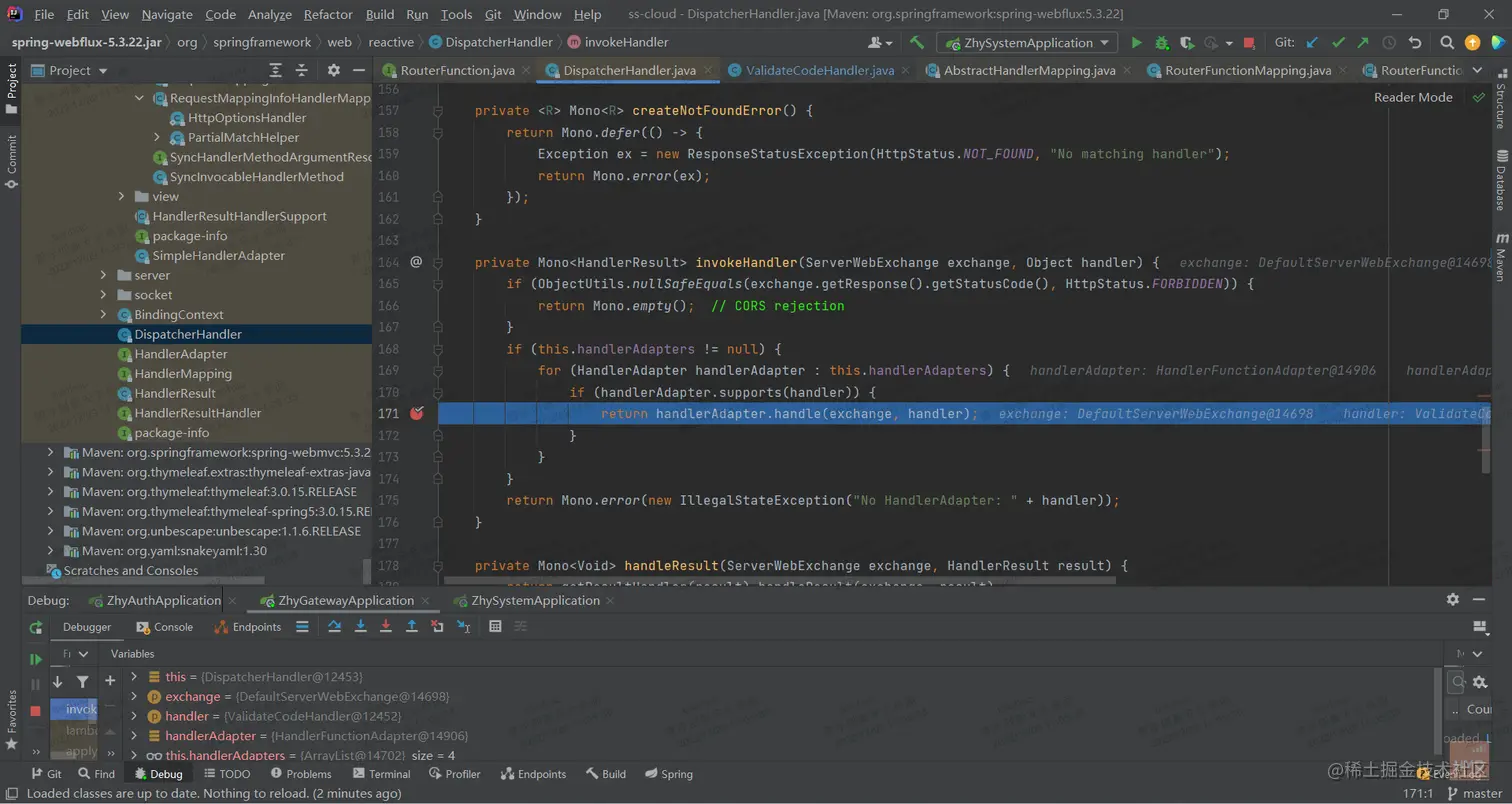Switch to the RouterFunction.java editor tab
This screenshot has height=804, width=1512.
click(x=457, y=71)
